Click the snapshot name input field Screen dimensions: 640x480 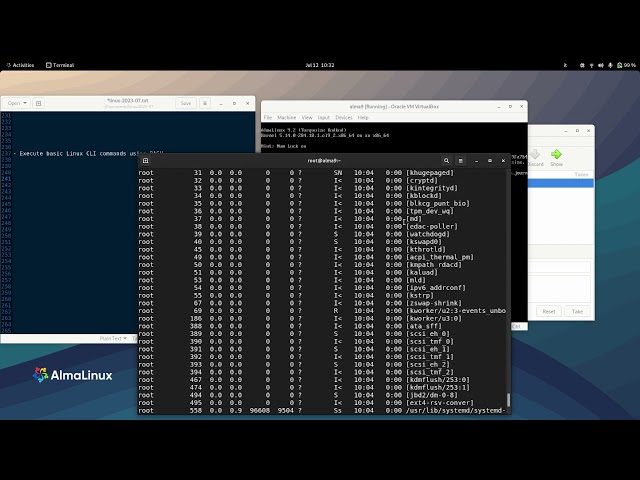click(559, 267)
